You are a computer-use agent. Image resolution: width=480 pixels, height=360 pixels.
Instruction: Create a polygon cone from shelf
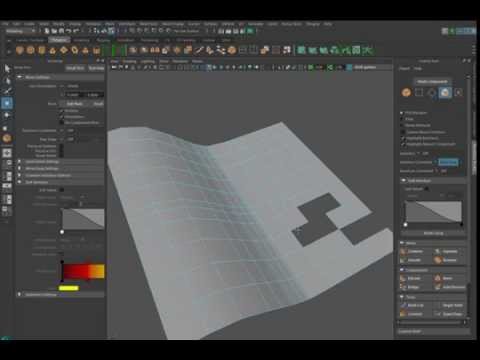[53, 50]
